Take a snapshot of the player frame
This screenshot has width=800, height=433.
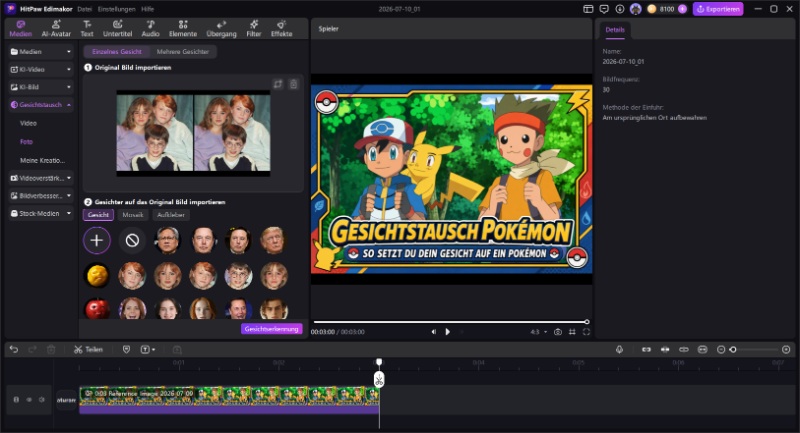558,332
